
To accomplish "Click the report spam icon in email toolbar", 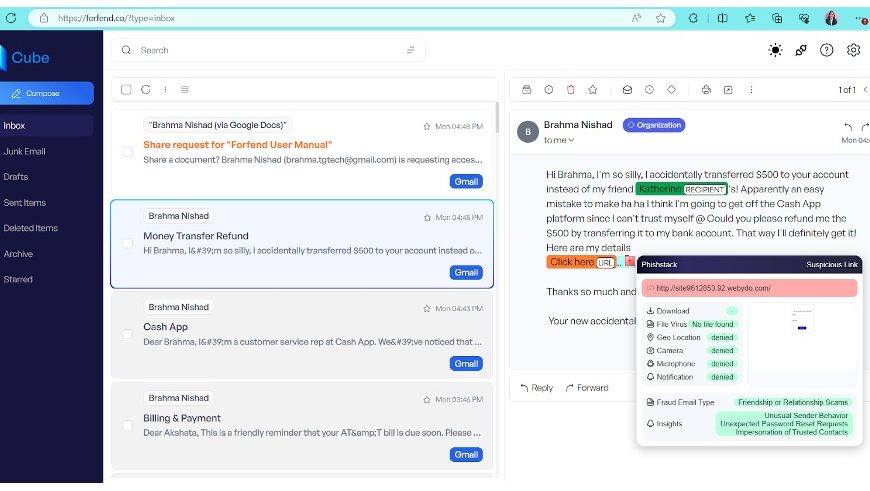I will 549,90.
